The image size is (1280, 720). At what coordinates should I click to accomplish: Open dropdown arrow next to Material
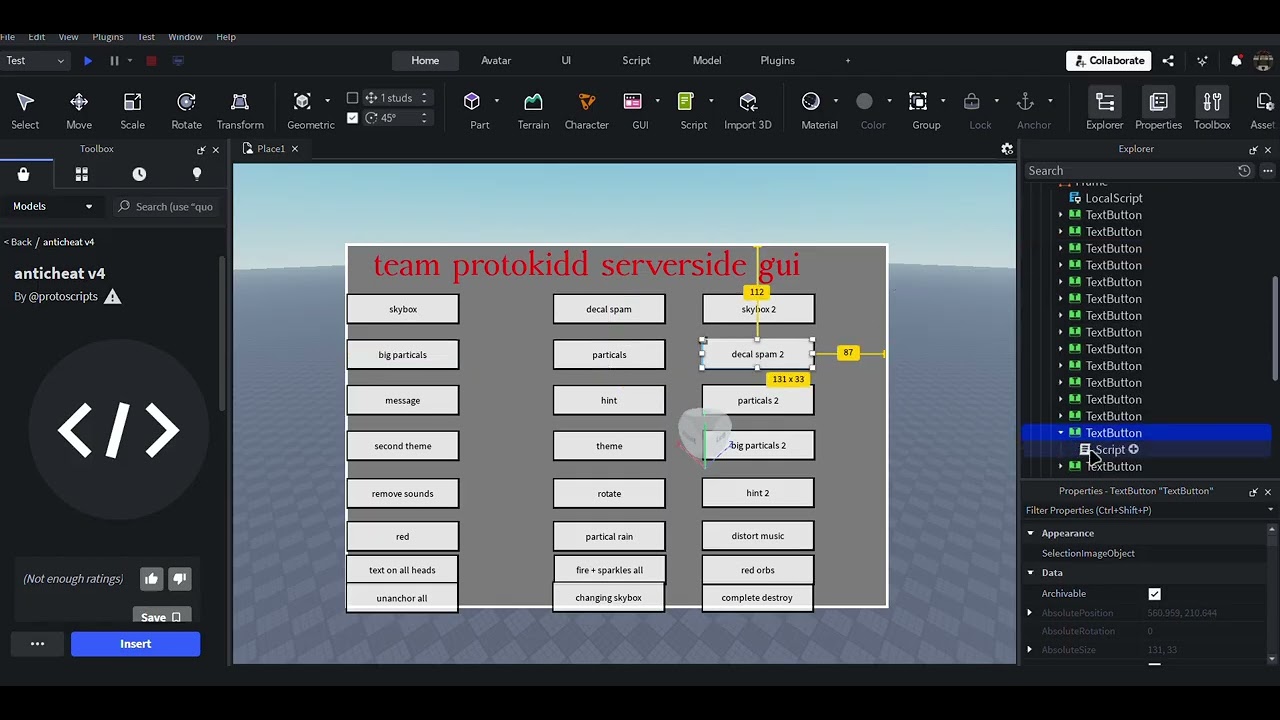pyautogui.click(x=836, y=101)
